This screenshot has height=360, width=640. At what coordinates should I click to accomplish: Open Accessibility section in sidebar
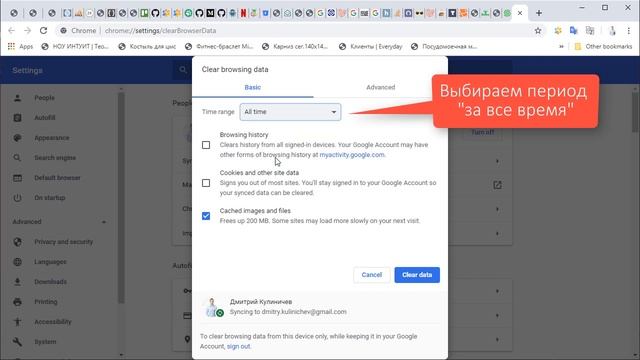(x=53, y=322)
